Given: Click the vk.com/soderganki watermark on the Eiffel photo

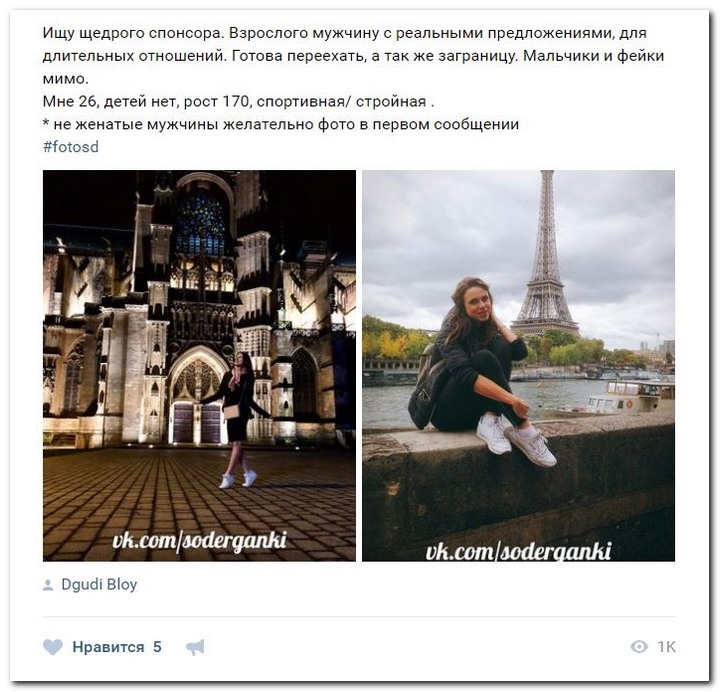Looking at the screenshot, I should click(x=518, y=551).
